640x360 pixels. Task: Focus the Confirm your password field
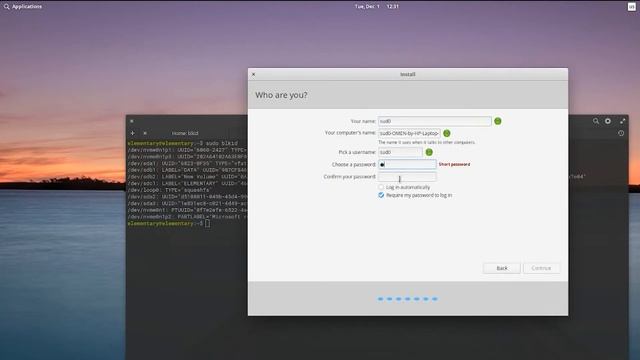pyautogui.click(x=407, y=177)
